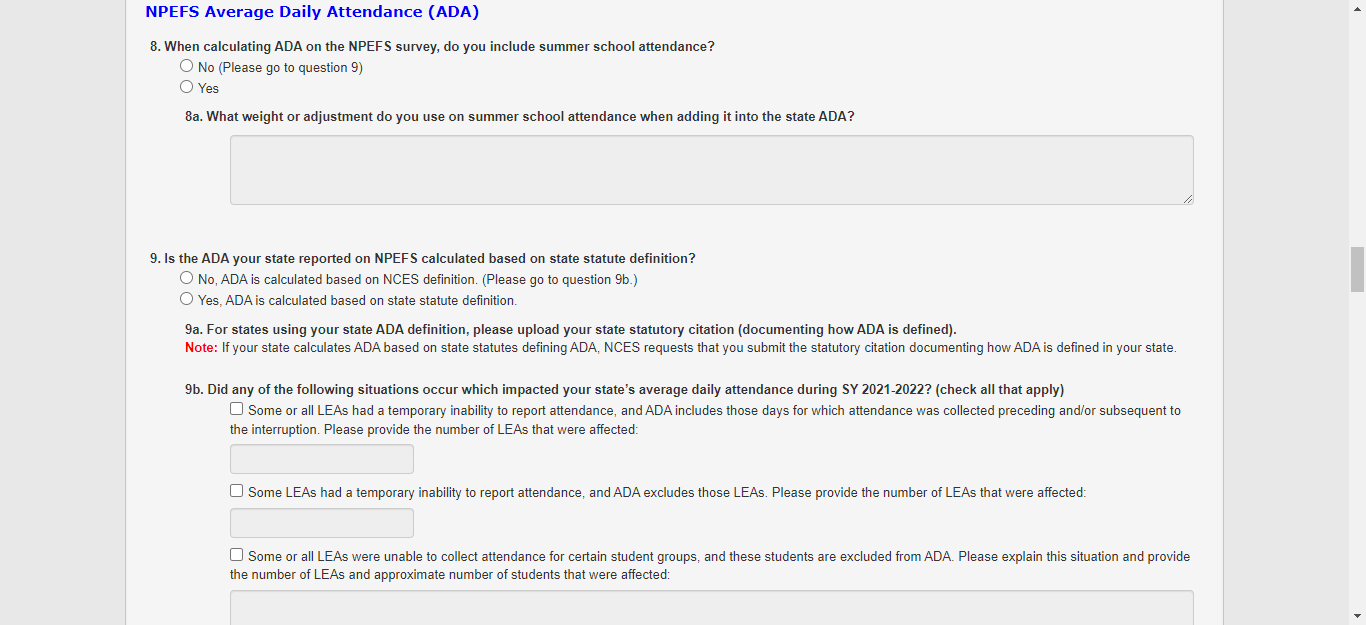1366x625 pixels.
Task: Click the scrollbar down arrow
Action: point(1357,616)
